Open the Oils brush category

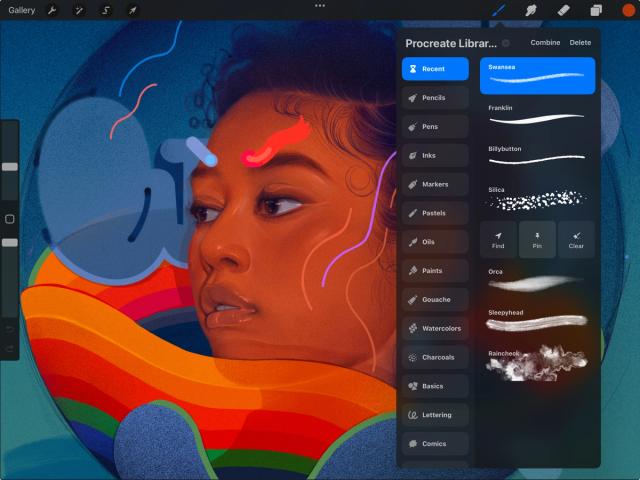(435, 242)
